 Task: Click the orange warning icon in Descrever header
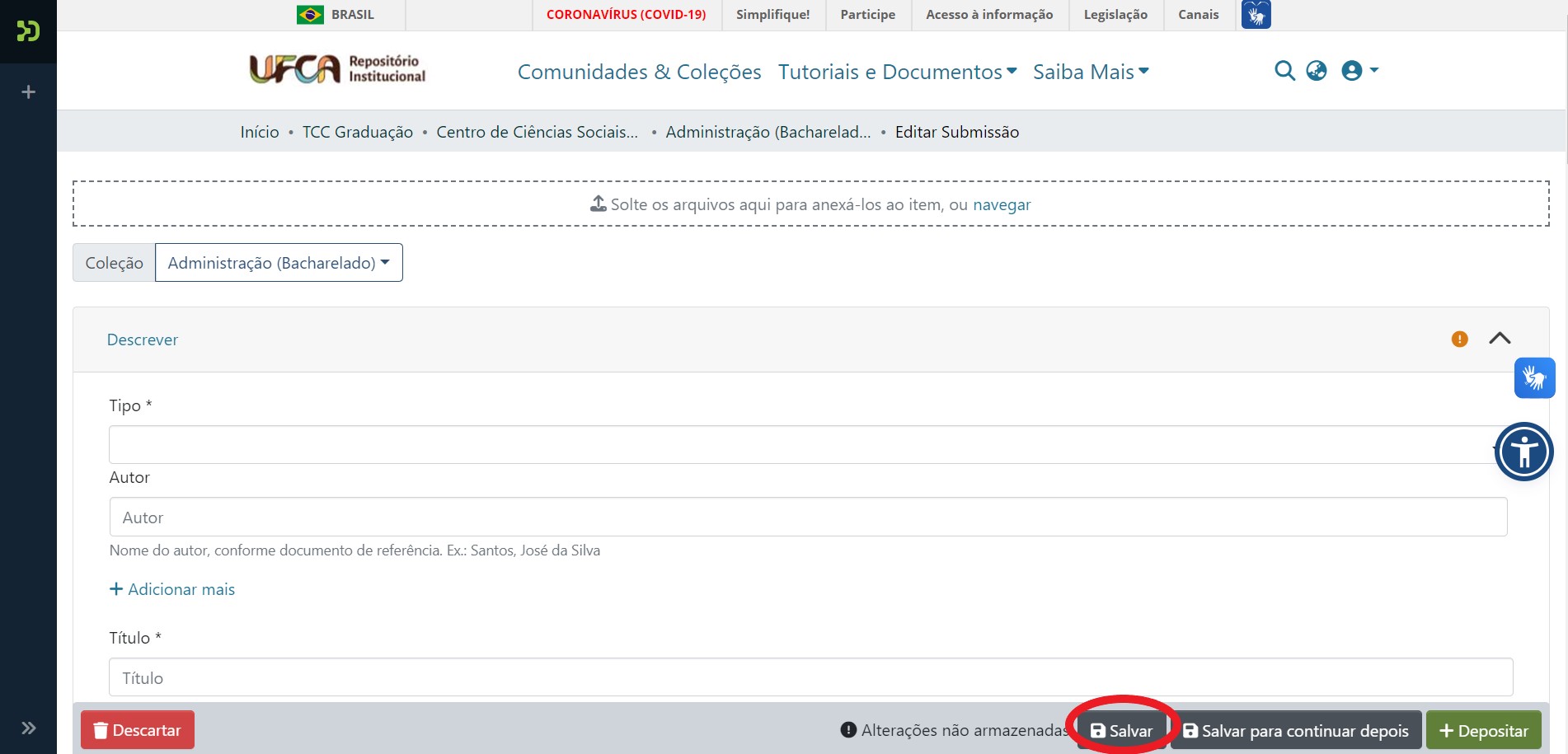pos(1458,339)
